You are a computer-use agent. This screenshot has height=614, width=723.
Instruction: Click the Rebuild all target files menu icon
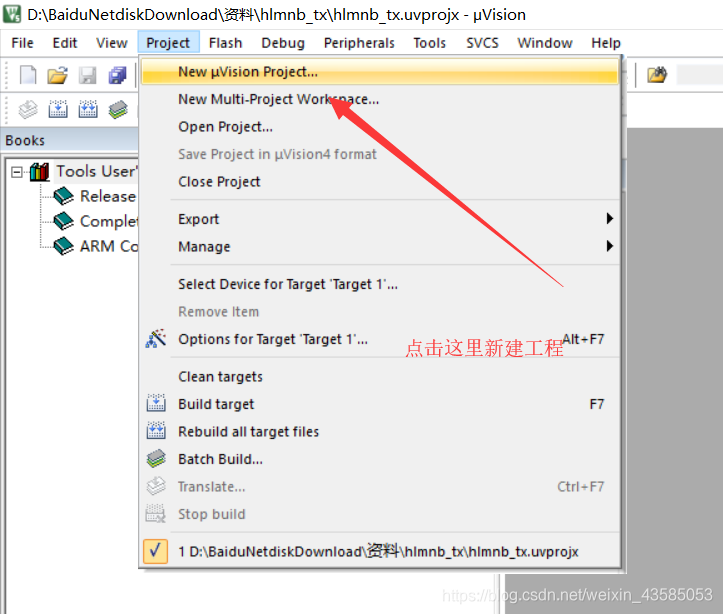click(x=156, y=431)
